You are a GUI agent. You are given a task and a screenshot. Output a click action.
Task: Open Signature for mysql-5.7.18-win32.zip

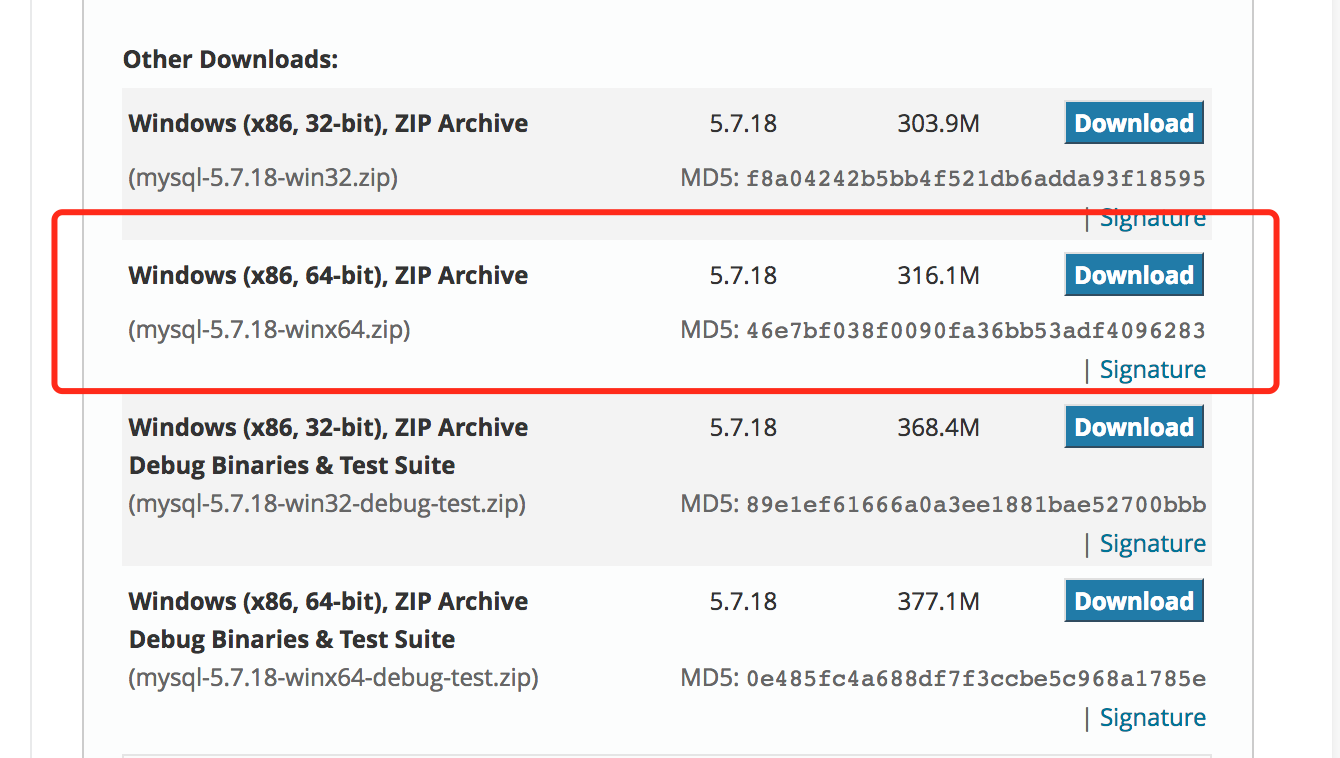click(x=1152, y=217)
